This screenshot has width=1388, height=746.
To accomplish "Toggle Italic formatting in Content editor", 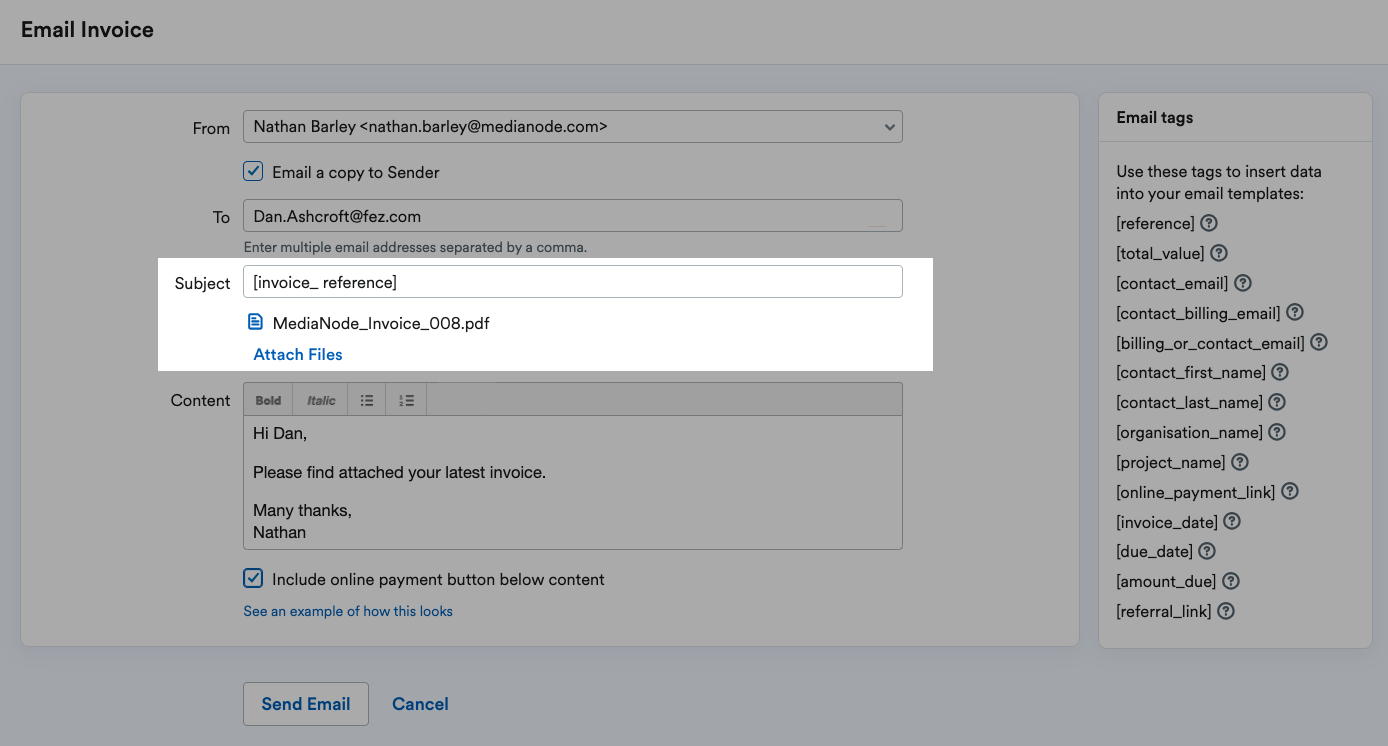I will pos(321,400).
